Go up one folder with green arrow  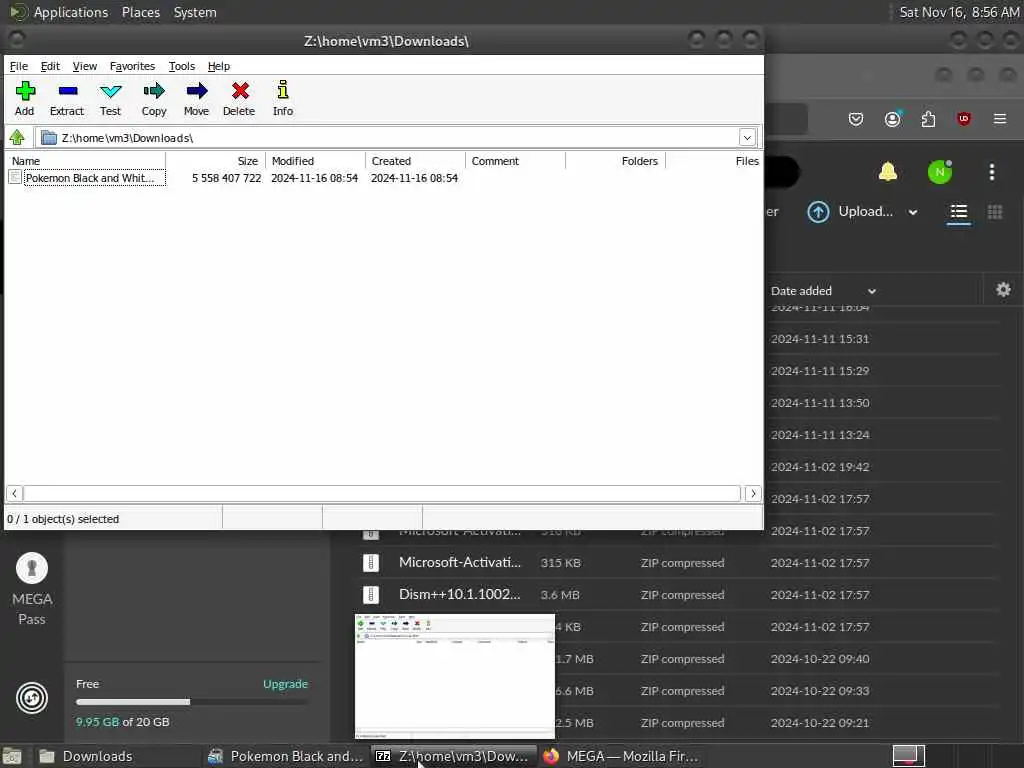(17, 138)
